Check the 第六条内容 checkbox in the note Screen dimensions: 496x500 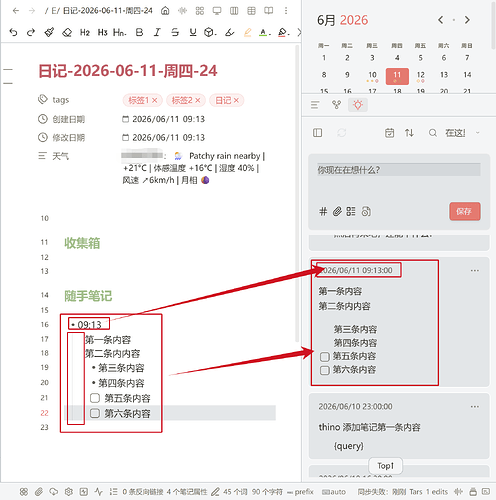click(x=95, y=413)
